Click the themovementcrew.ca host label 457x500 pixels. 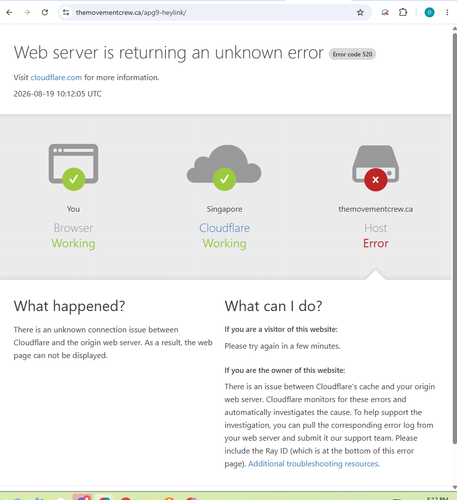tap(376, 209)
